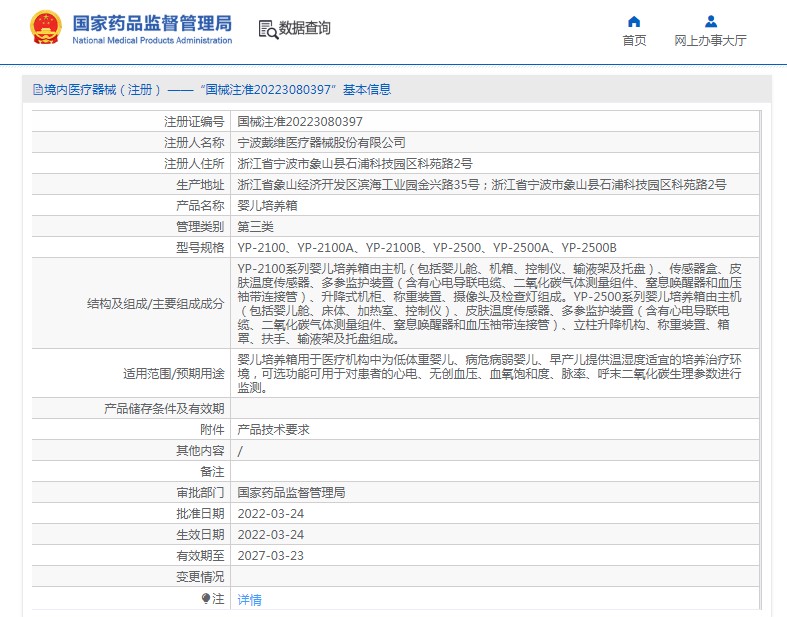The image size is (787, 617).
Task: Go to 首页 menu label
Action: (x=634, y=41)
